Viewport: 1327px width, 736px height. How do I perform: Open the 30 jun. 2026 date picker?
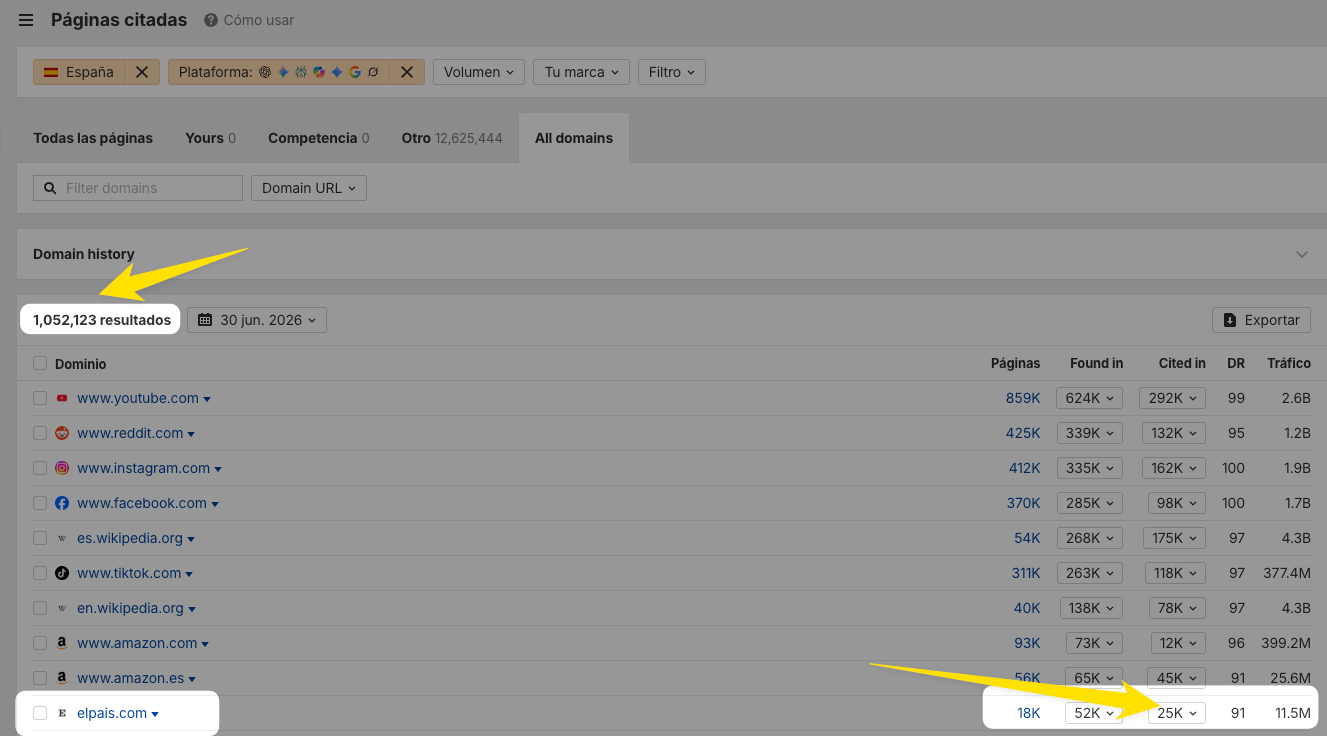[257, 320]
